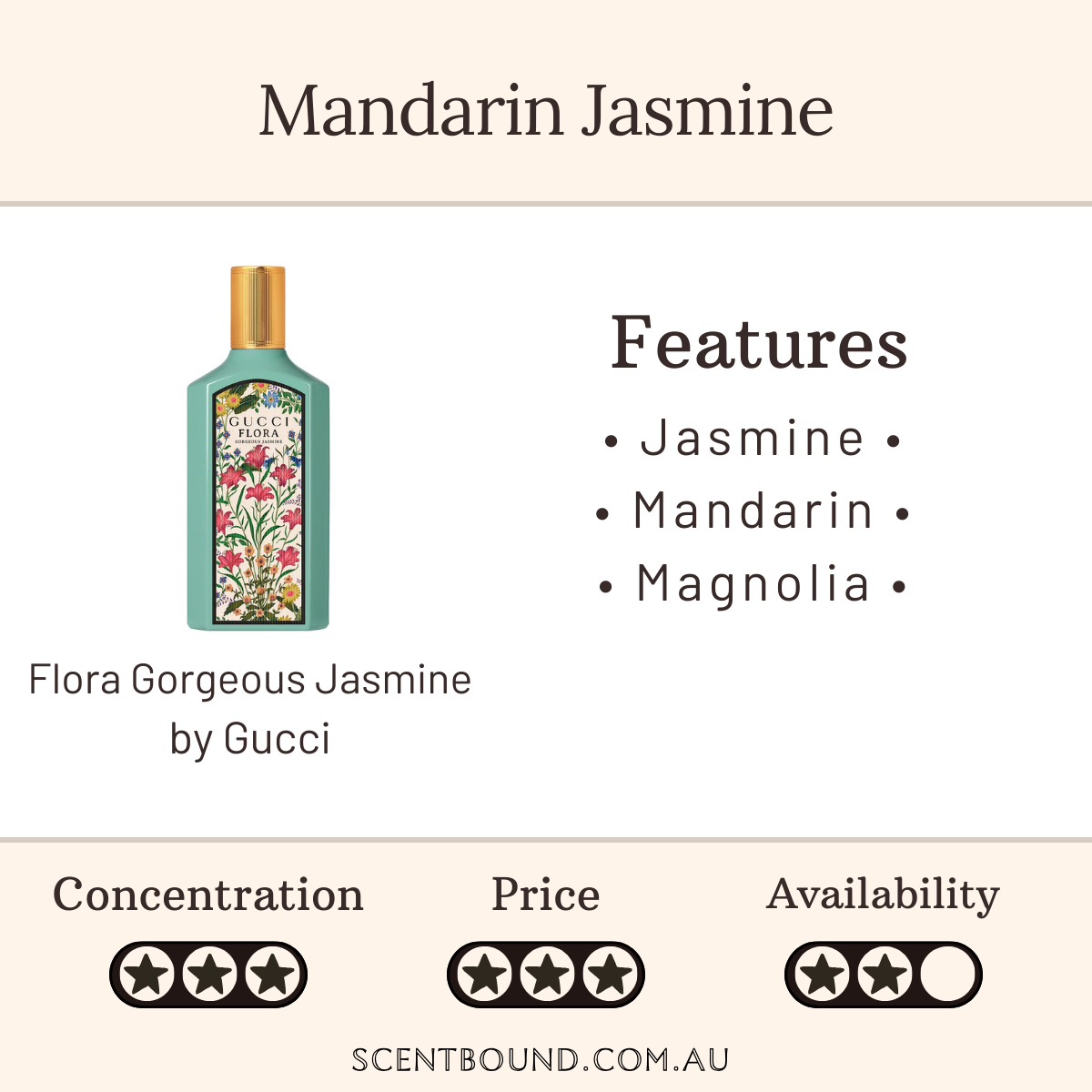Click the middle star in the Concentration rating
Viewport: 1092px width, 1092px height.
point(208,975)
